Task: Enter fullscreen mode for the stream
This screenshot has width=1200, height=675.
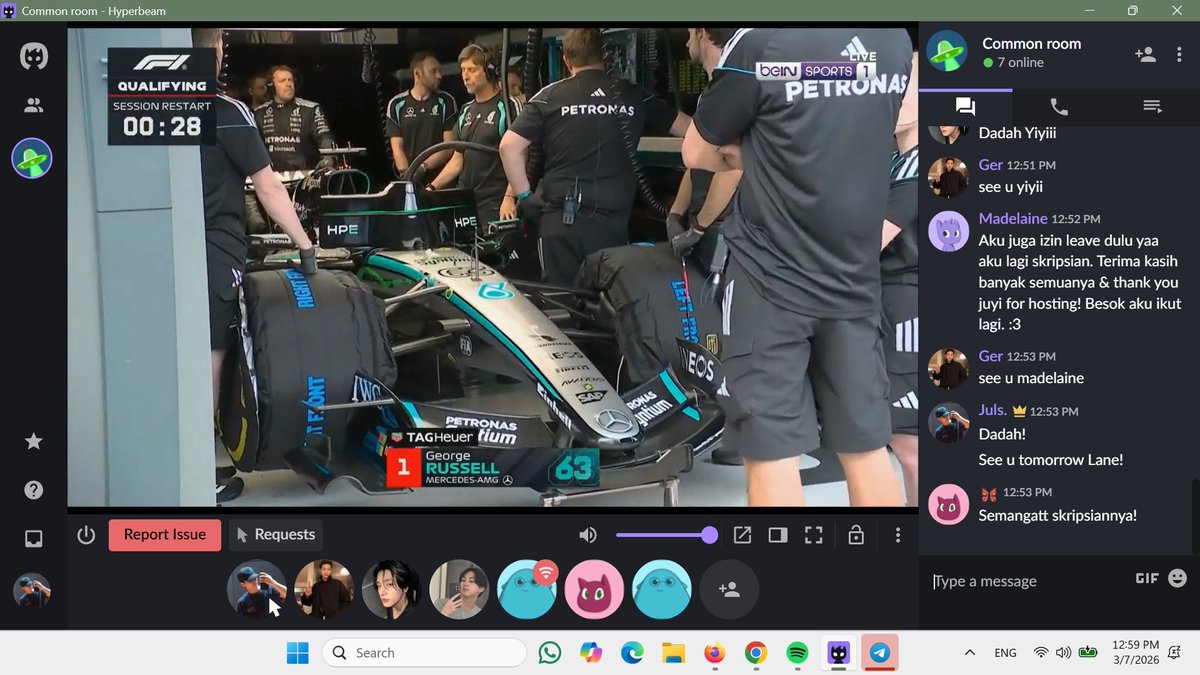Action: pyautogui.click(x=814, y=535)
